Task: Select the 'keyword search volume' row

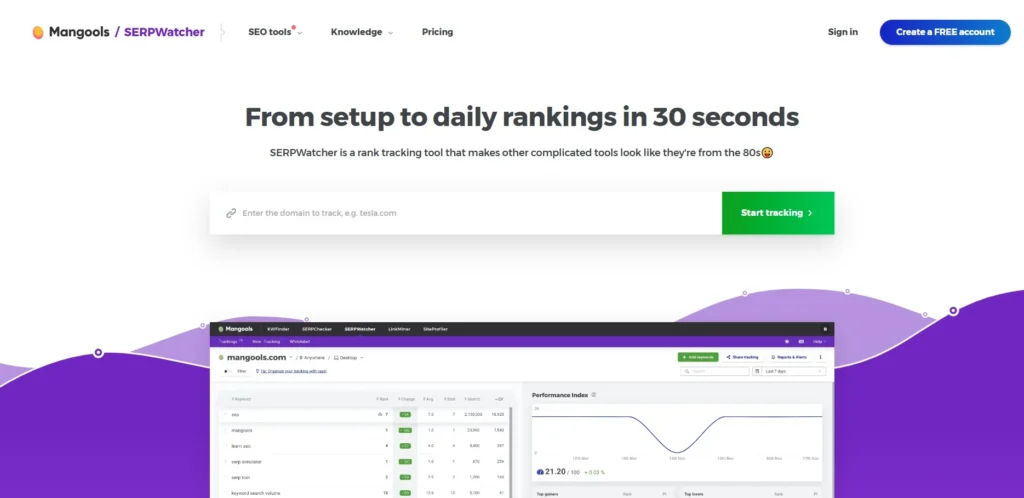Action: click(x=364, y=493)
